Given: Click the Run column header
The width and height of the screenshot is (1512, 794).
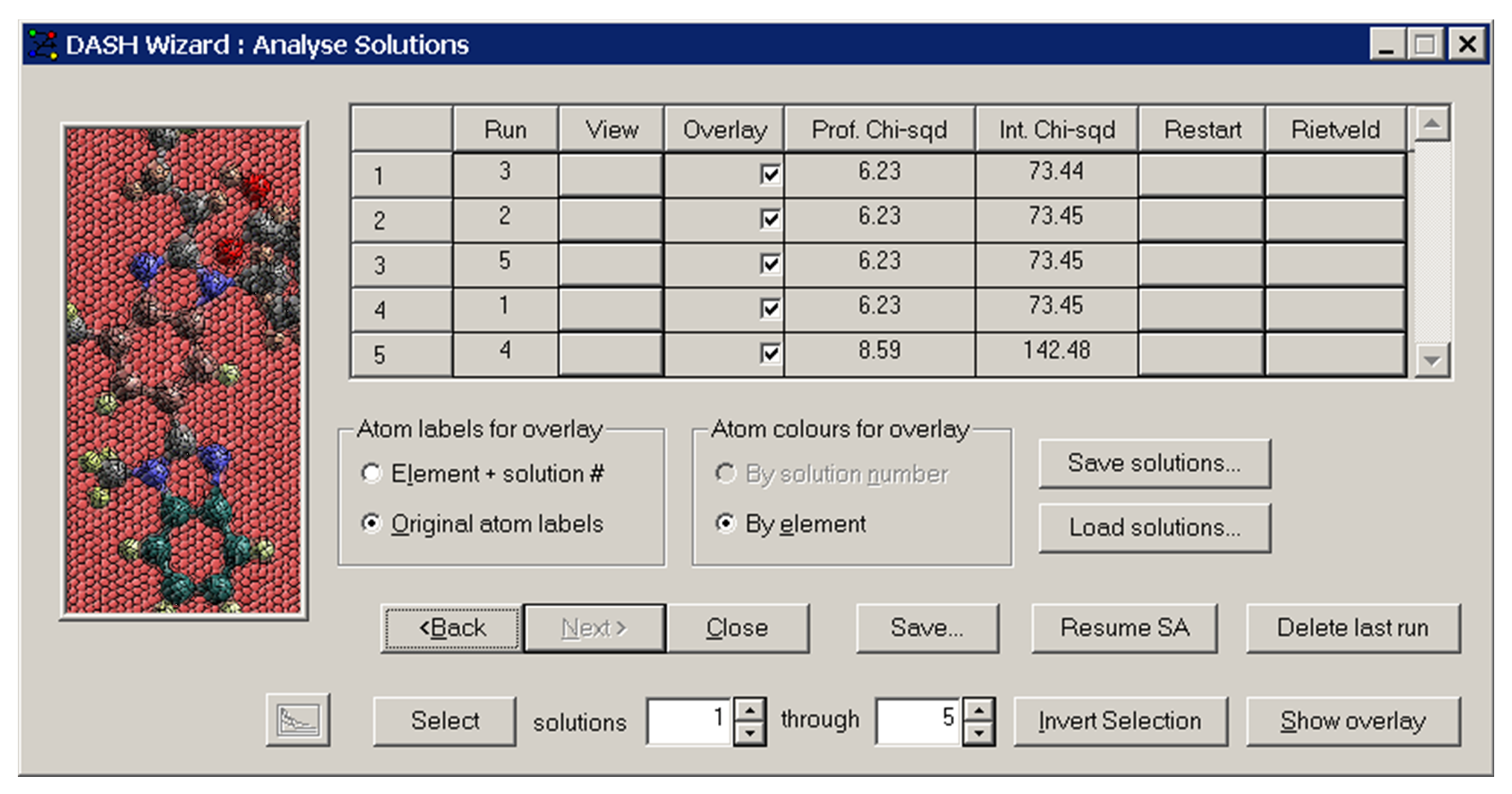Looking at the screenshot, I should tap(506, 130).
